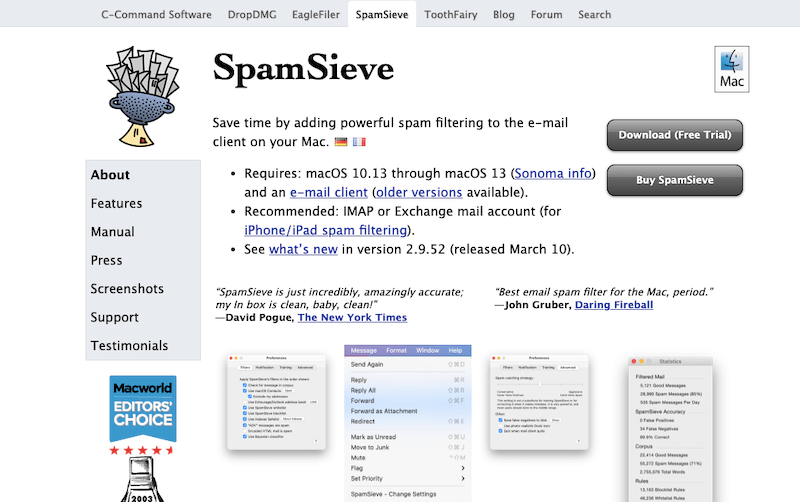Open the Message menu screenshot thumbnail
This screenshot has height=502, width=800.
pyautogui.click(x=408, y=423)
